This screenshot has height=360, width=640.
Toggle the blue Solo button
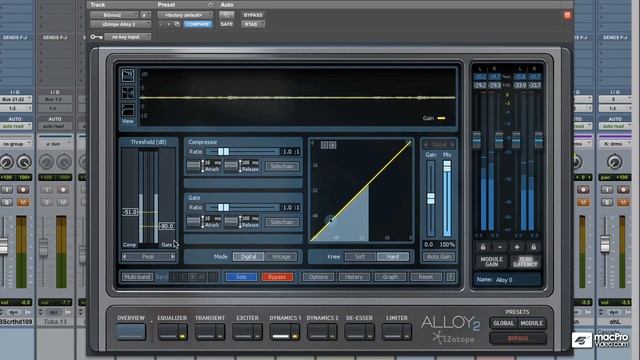pos(241,277)
